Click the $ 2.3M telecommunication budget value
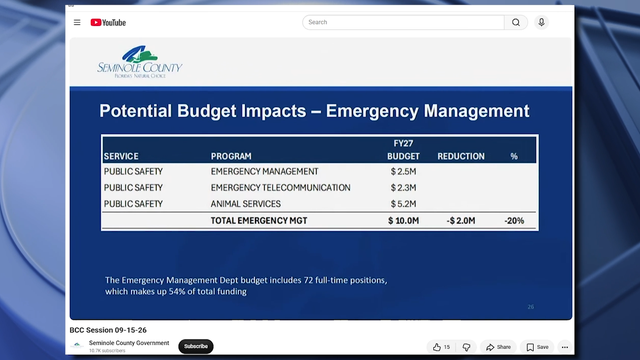This screenshot has width=640, height=360. click(x=403, y=188)
